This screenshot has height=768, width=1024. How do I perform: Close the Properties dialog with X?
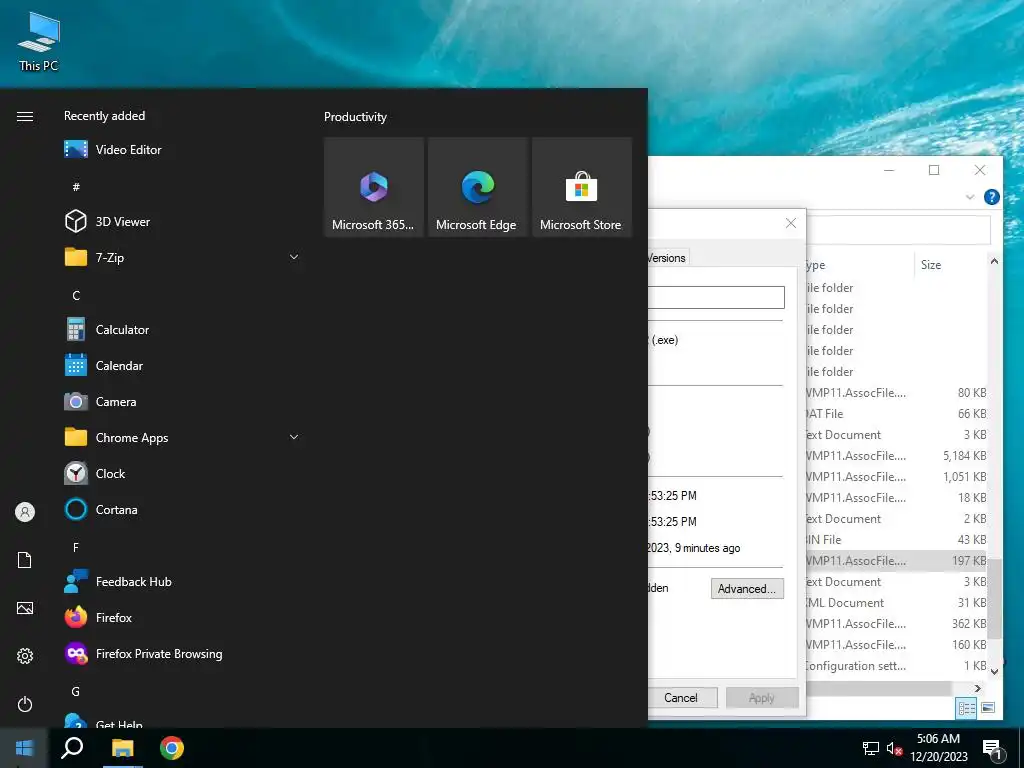tap(791, 223)
